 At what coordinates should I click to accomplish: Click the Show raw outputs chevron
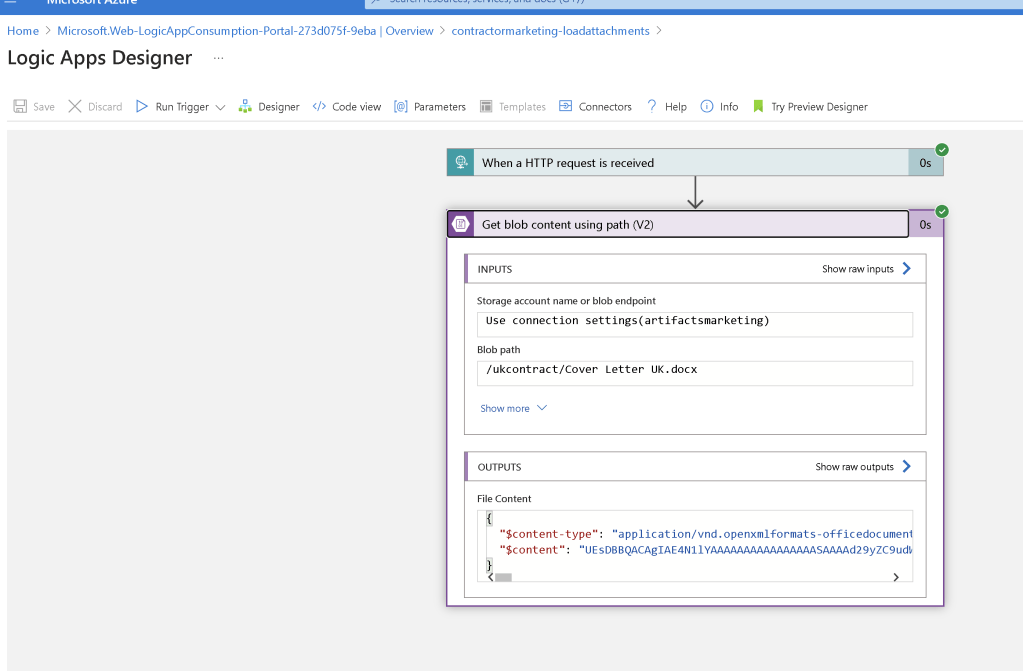click(906, 467)
